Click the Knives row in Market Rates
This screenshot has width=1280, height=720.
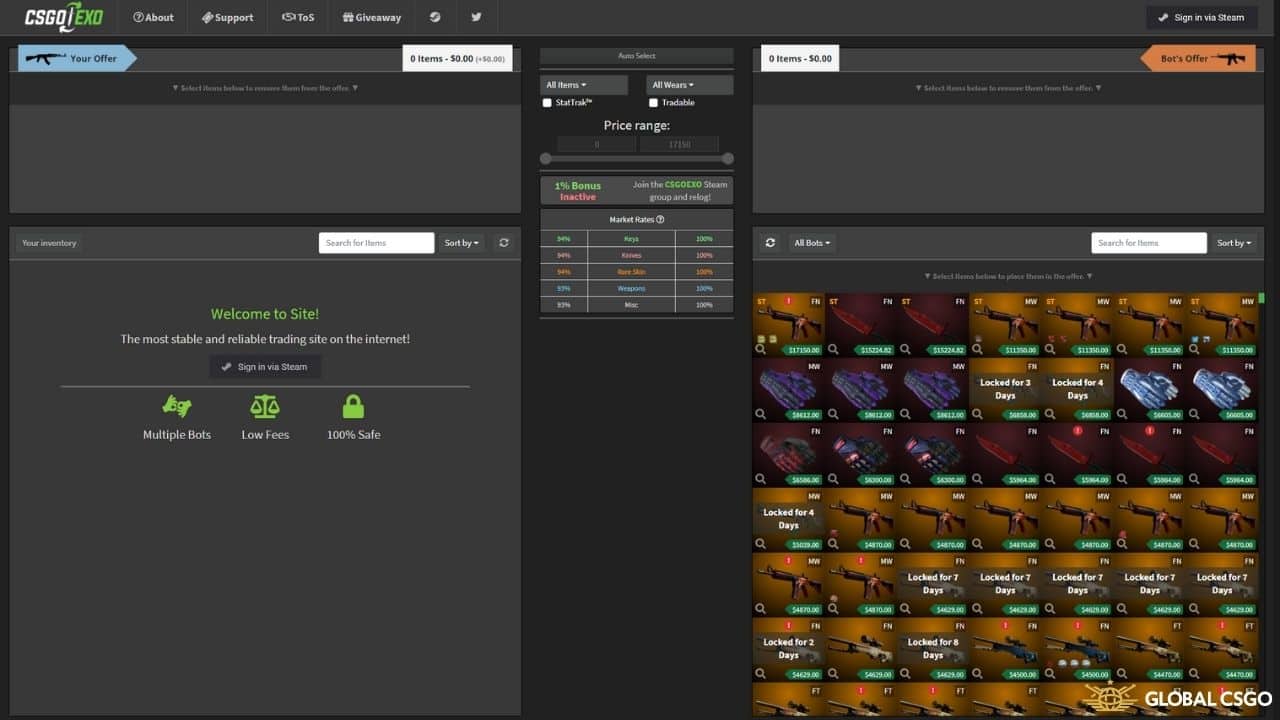[x=637, y=255]
